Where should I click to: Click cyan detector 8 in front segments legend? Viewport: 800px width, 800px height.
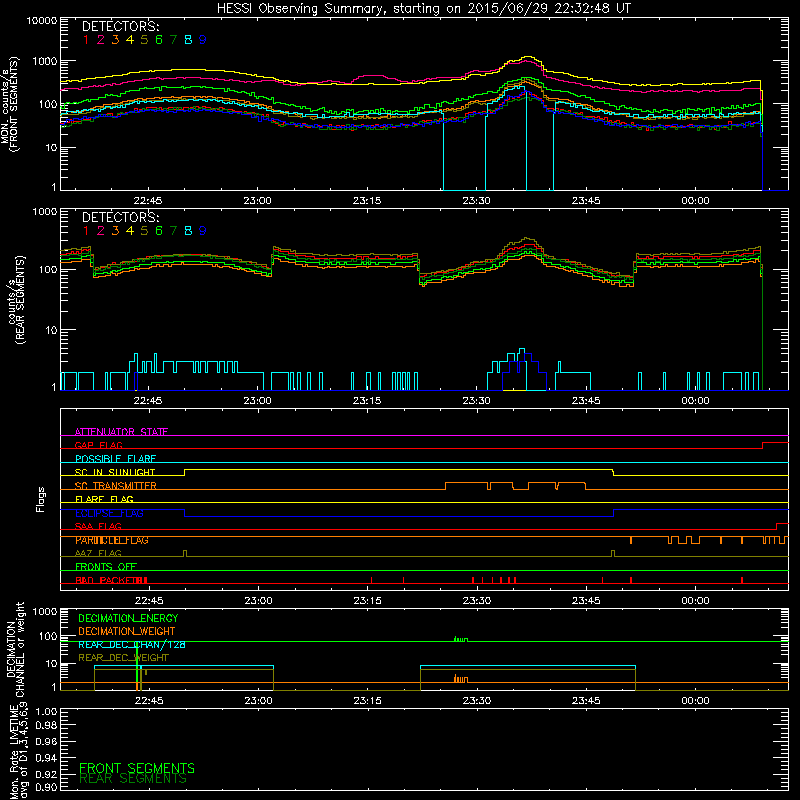(188, 40)
